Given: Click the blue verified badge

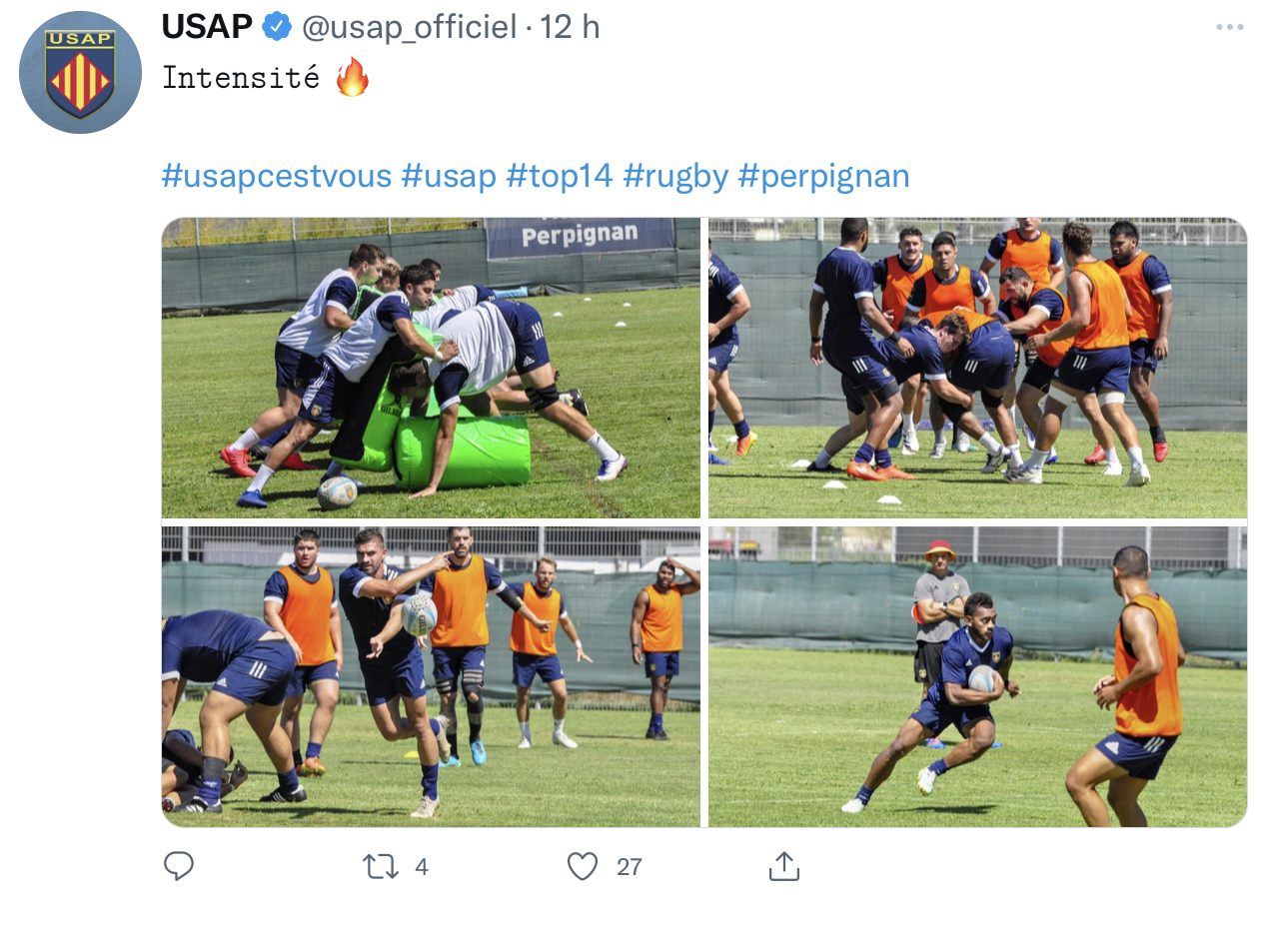Looking at the screenshot, I should [277, 27].
